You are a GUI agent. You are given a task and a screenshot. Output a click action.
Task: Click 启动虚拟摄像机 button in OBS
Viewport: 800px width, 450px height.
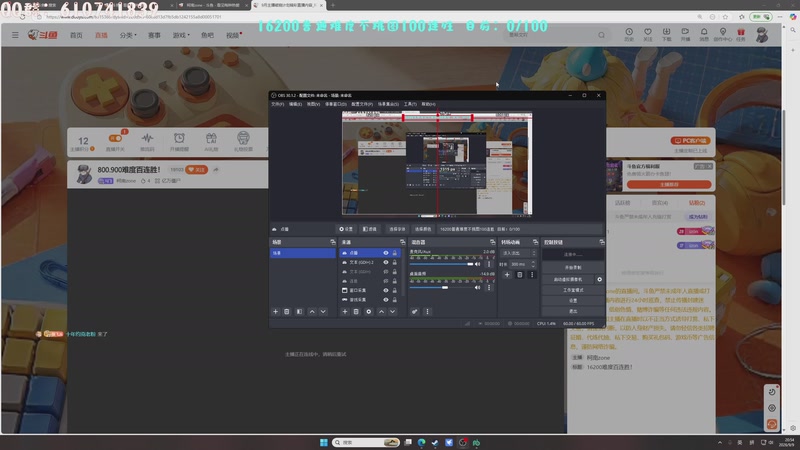pyautogui.click(x=568, y=279)
